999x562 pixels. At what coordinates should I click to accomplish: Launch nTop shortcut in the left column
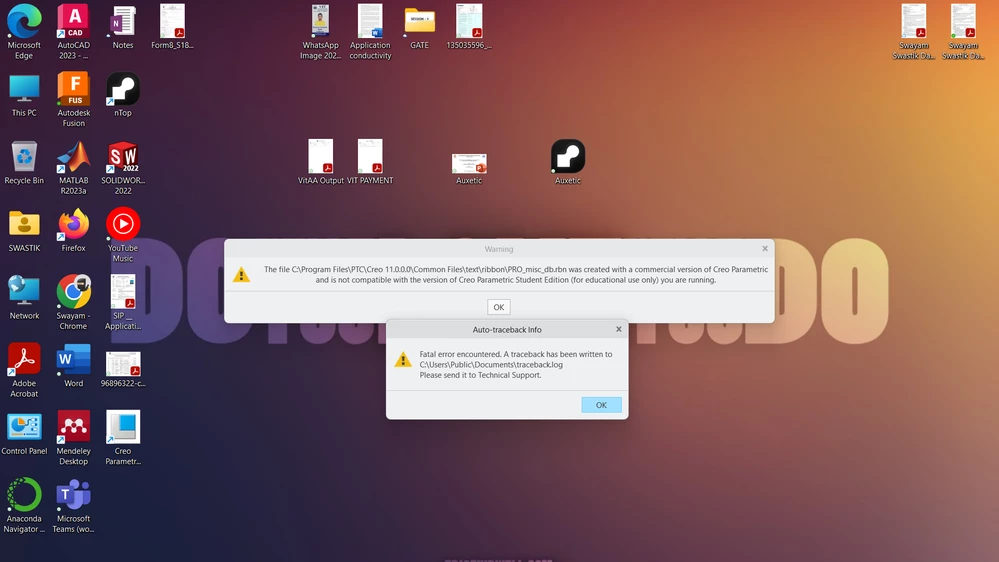click(x=123, y=94)
